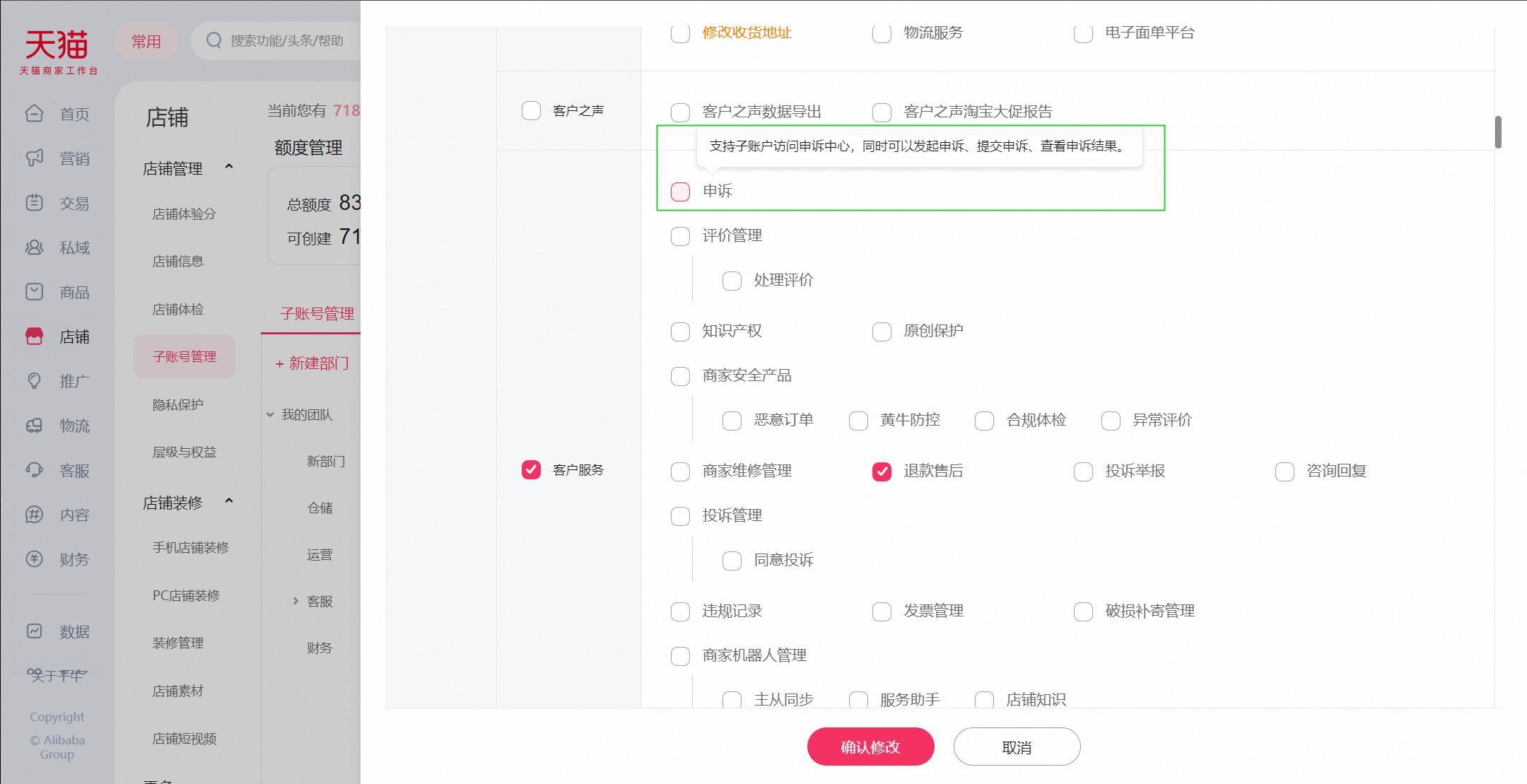Check the 投诉管理 checkbox

tap(680, 516)
